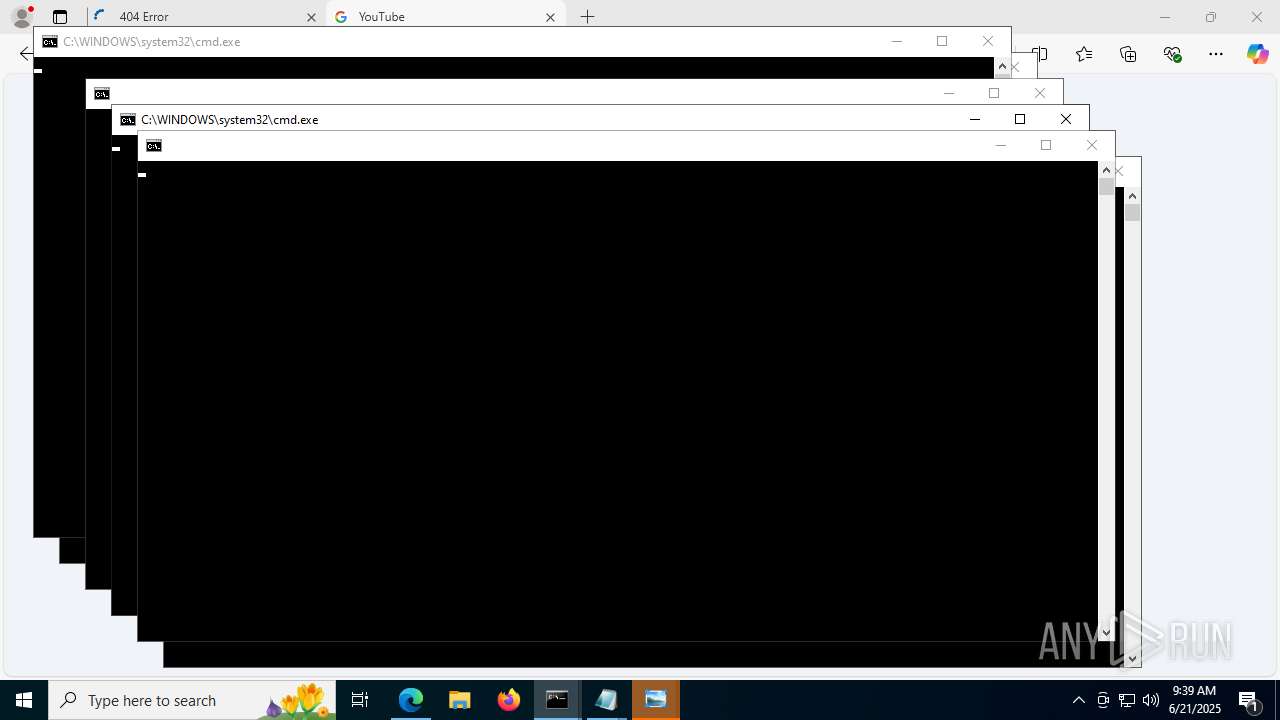Open Edge Favorites star list
Screen dimensions: 1280x720
(1084, 54)
